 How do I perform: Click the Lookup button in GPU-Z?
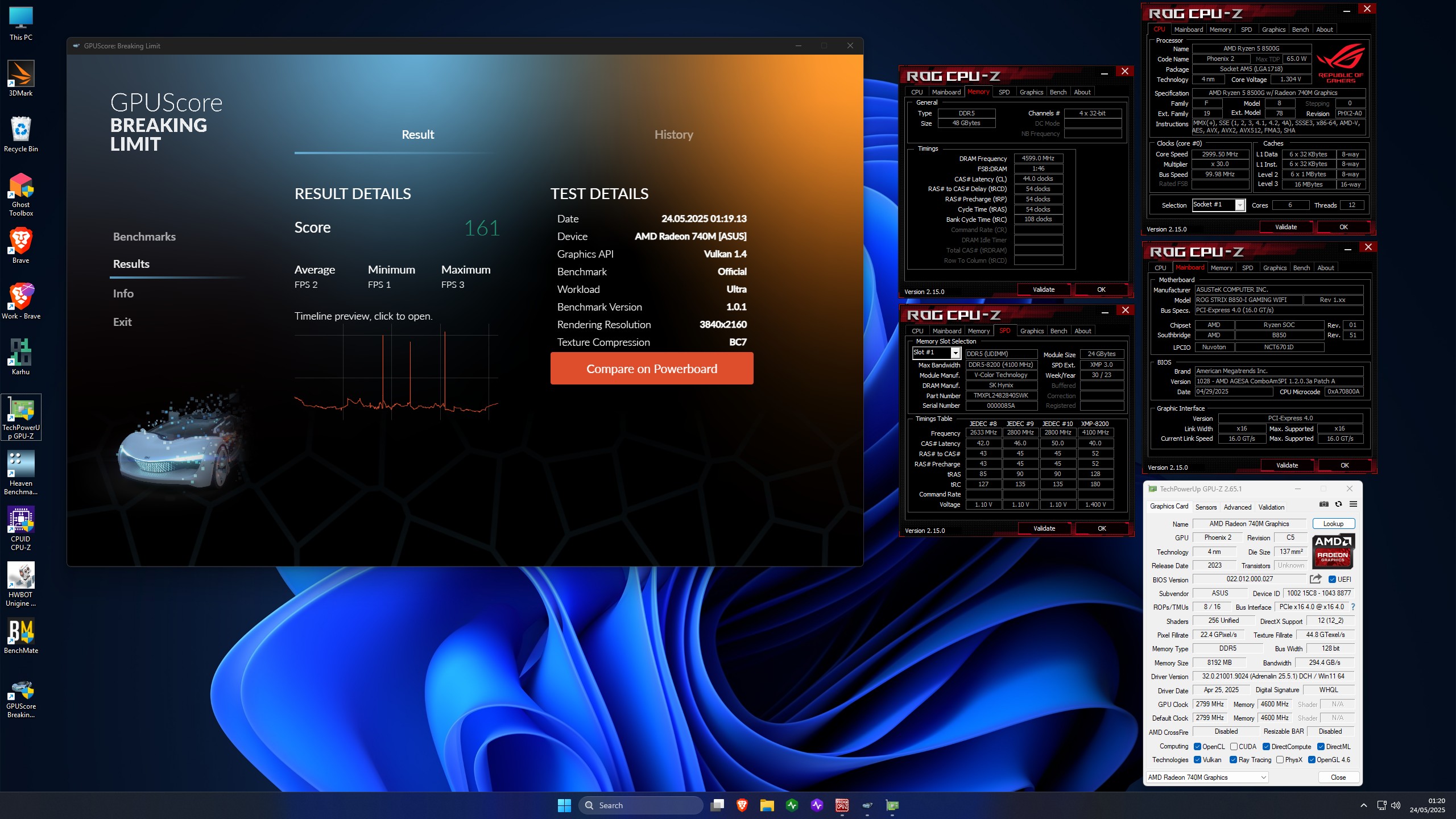coord(1333,524)
